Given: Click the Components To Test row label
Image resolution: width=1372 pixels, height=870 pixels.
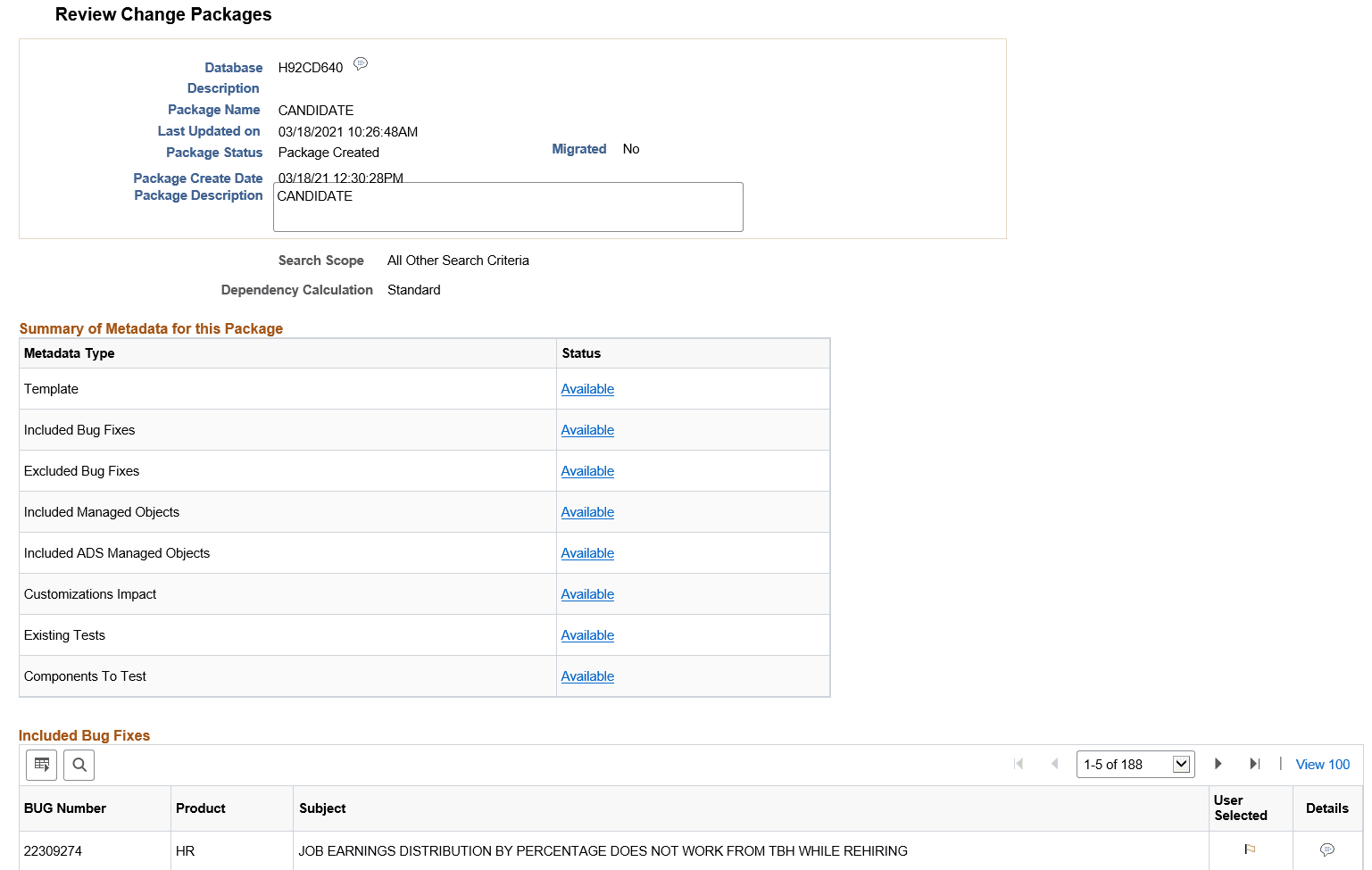Looking at the screenshot, I should [x=85, y=676].
